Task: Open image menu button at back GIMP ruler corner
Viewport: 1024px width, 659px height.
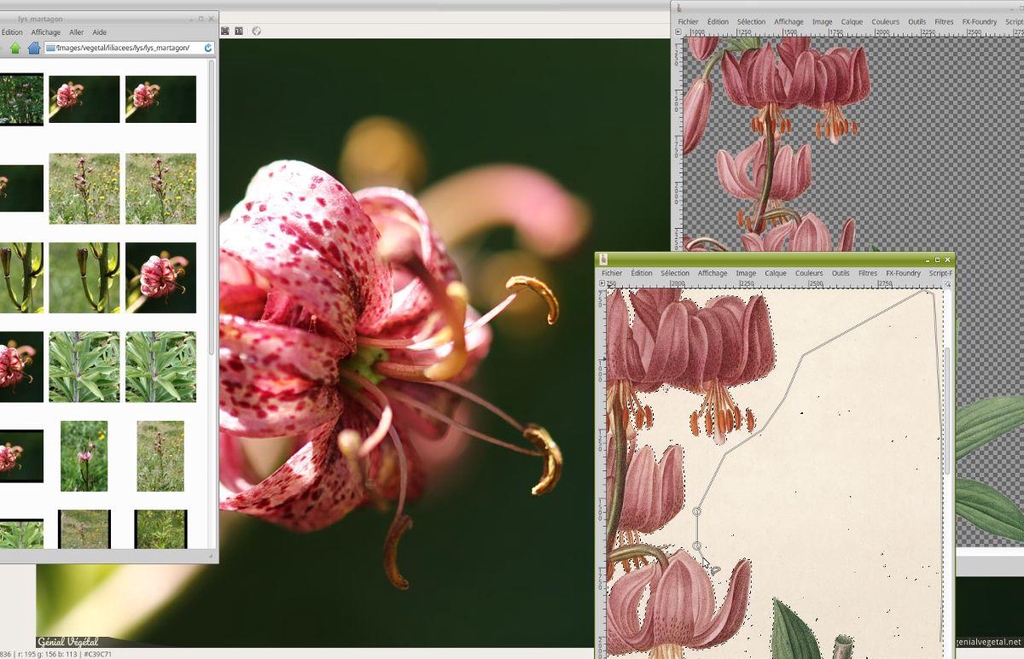Action: [x=678, y=32]
